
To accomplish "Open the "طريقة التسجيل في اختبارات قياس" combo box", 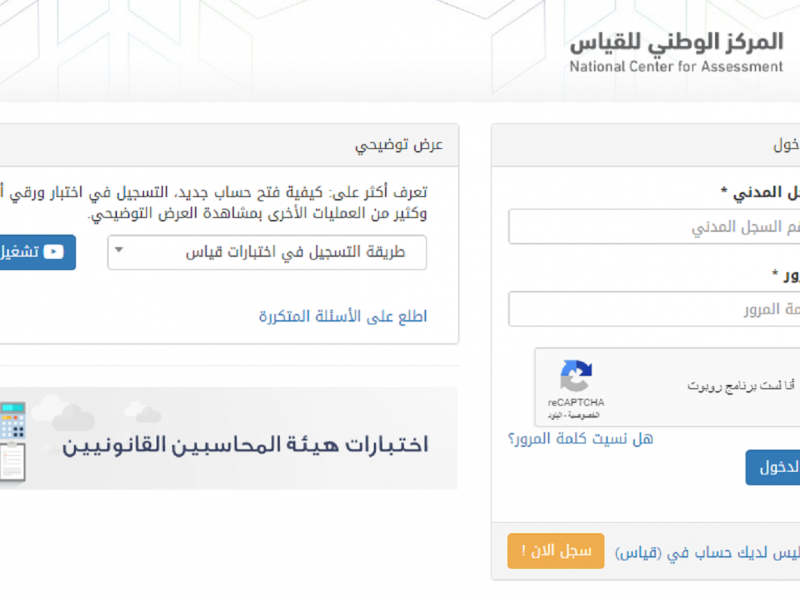I will coord(267,252).
